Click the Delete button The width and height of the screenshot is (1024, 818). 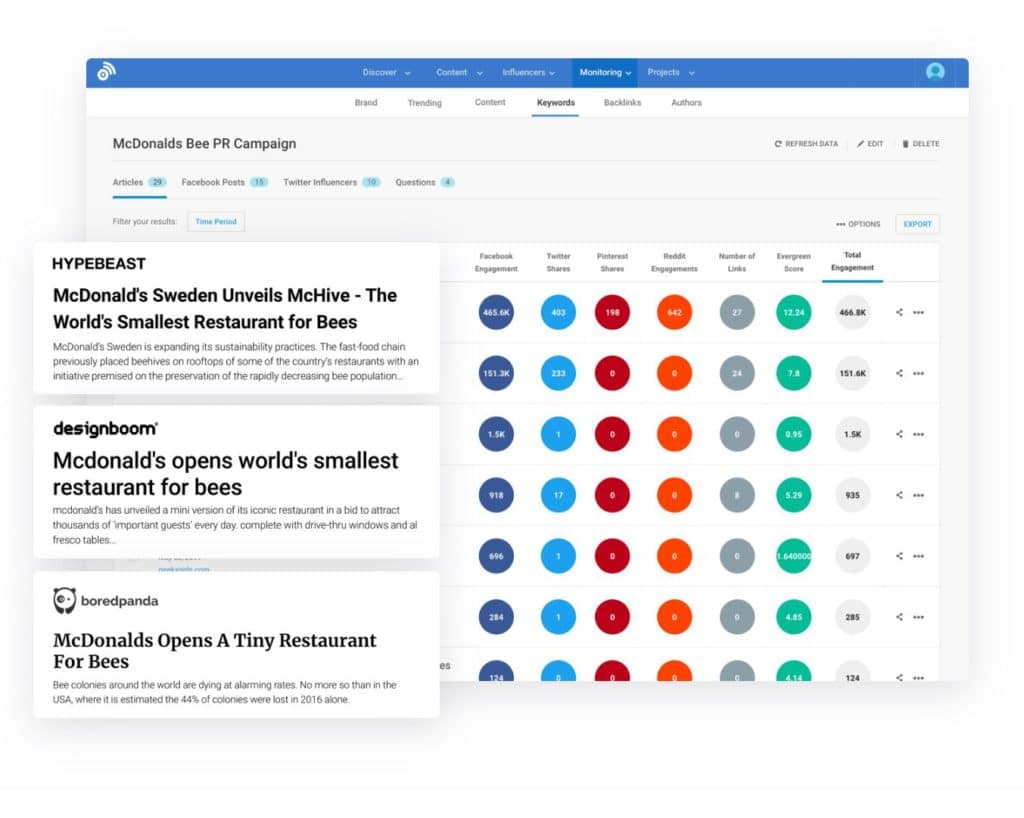click(921, 144)
